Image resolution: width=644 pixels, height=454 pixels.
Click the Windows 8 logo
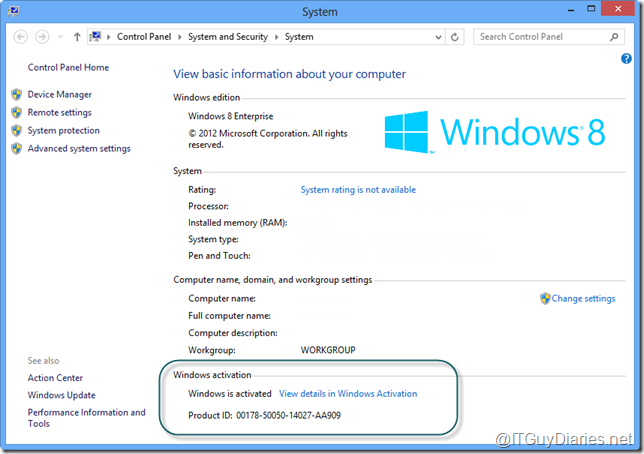(495, 132)
